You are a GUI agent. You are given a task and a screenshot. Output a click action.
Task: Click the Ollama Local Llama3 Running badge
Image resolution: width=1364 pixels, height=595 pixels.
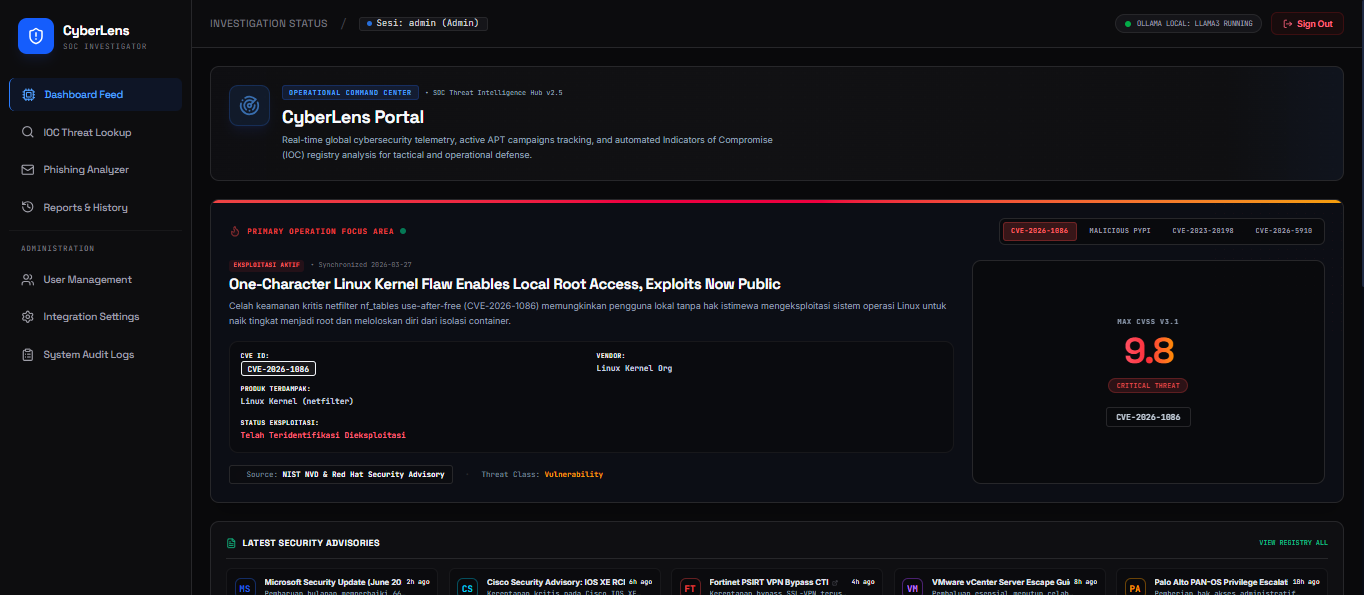pyautogui.click(x=1188, y=23)
